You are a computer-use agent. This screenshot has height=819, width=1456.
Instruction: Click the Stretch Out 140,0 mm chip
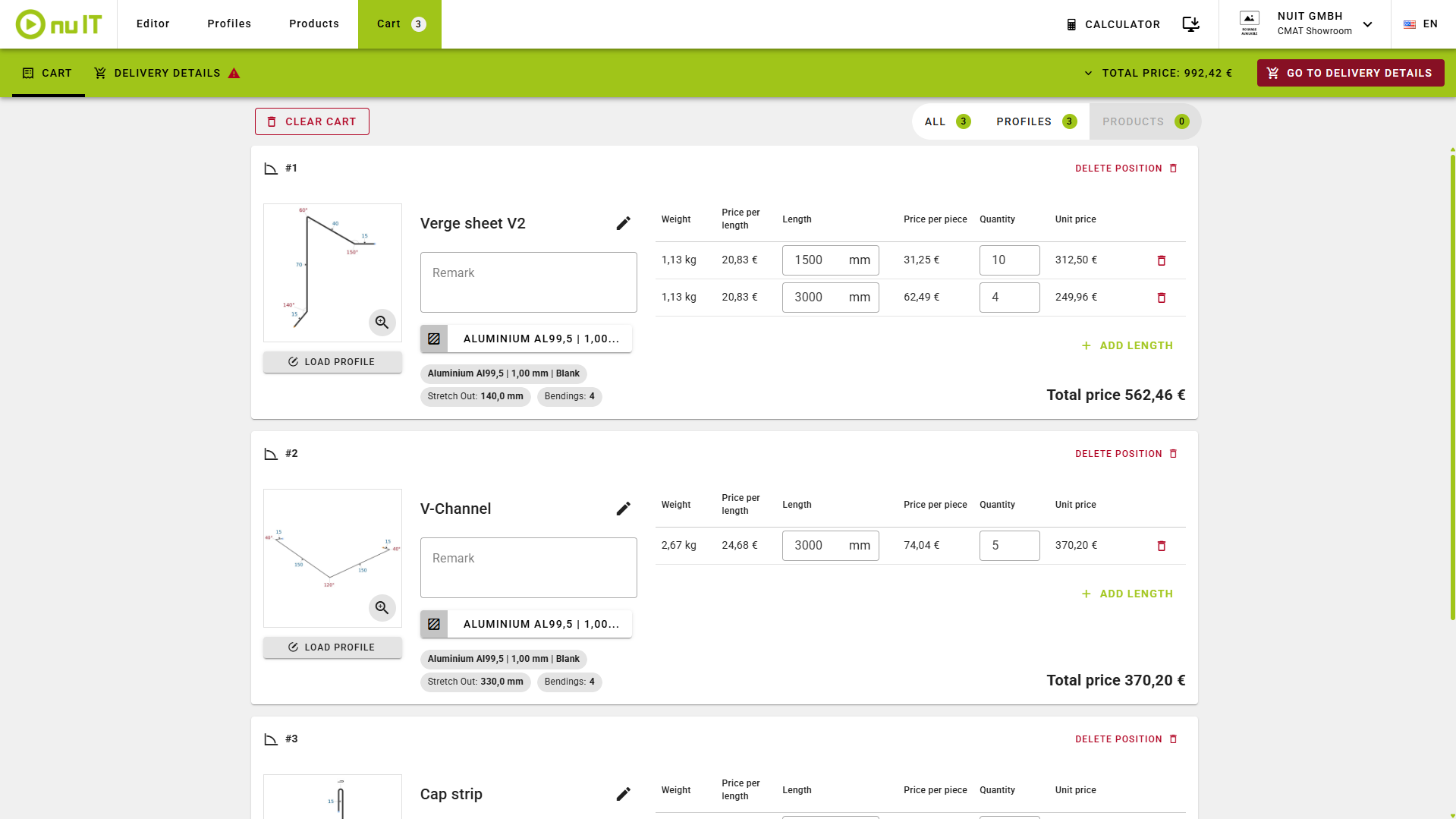pyautogui.click(x=475, y=396)
